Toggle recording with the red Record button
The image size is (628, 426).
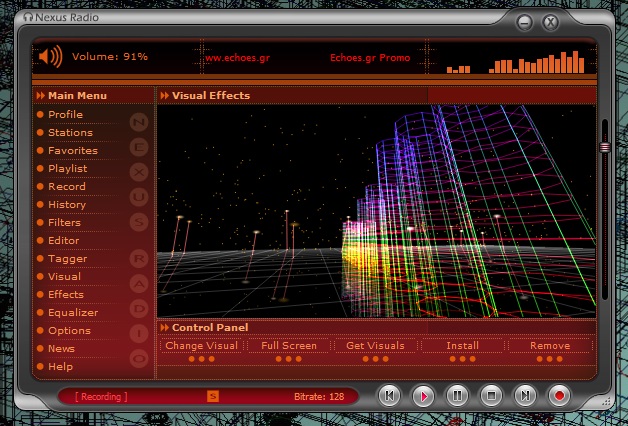[x=559, y=396]
